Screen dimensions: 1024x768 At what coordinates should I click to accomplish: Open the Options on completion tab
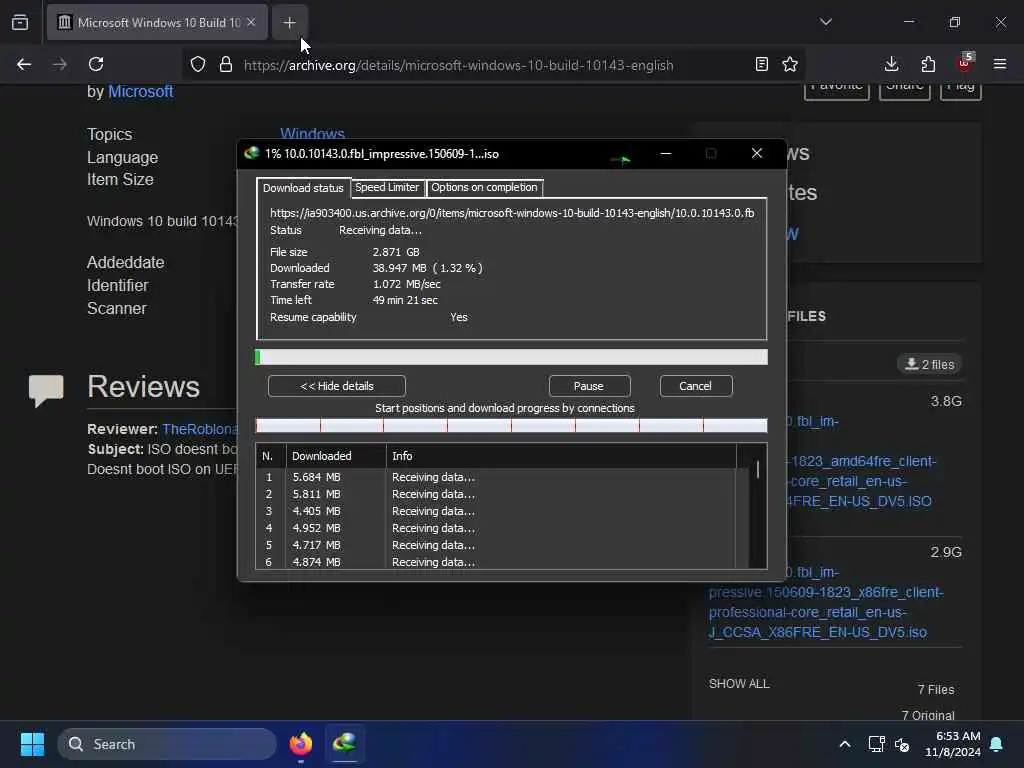coord(484,187)
